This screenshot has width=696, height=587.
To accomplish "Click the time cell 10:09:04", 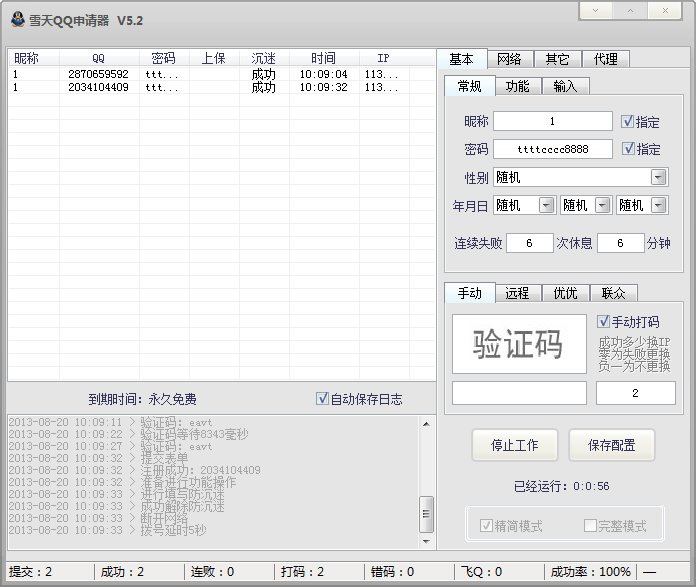I will [x=324, y=74].
